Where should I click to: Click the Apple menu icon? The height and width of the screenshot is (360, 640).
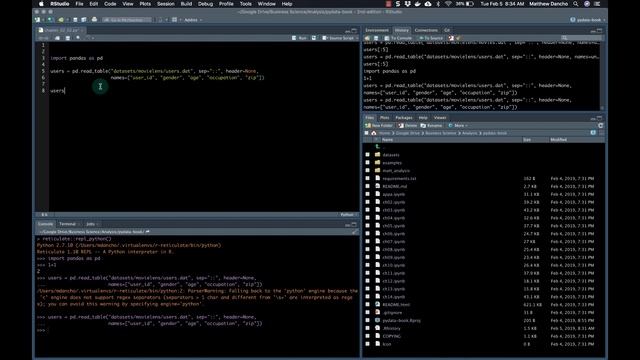click(41, 4)
